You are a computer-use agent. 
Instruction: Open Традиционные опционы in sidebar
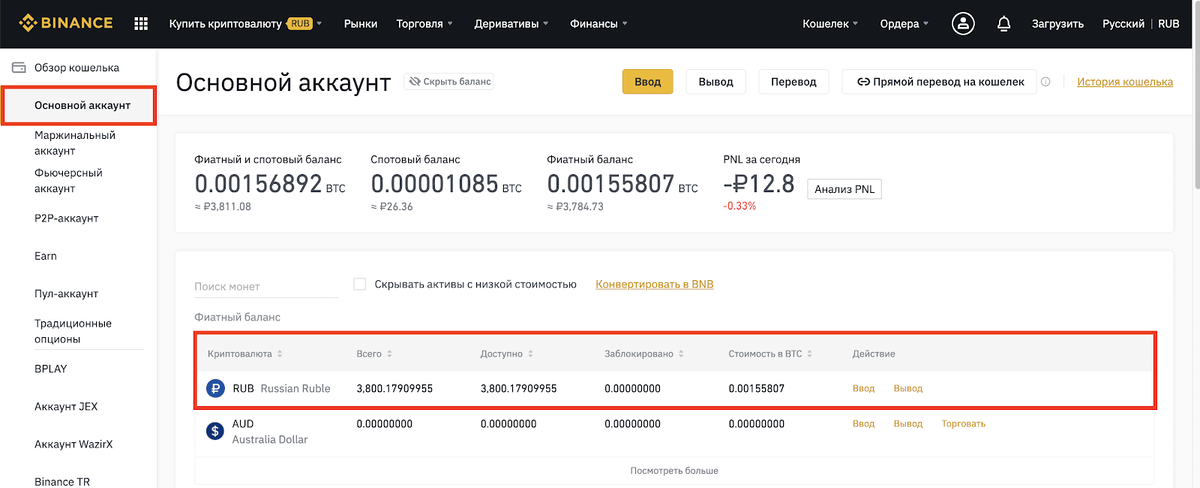point(73,331)
